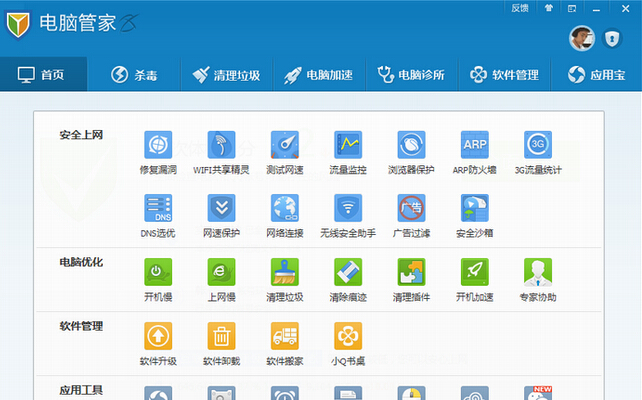Launch 安全沙箱 sandbox tool
642x400 pixels.
point(474,208)
